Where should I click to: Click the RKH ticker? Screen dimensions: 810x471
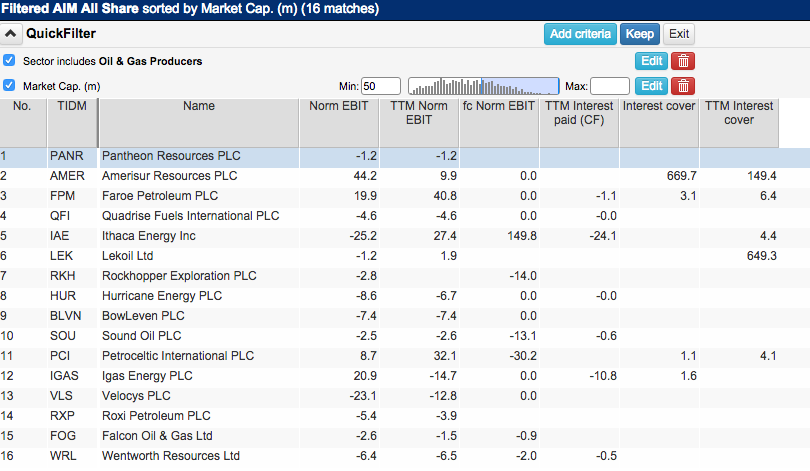63,276
